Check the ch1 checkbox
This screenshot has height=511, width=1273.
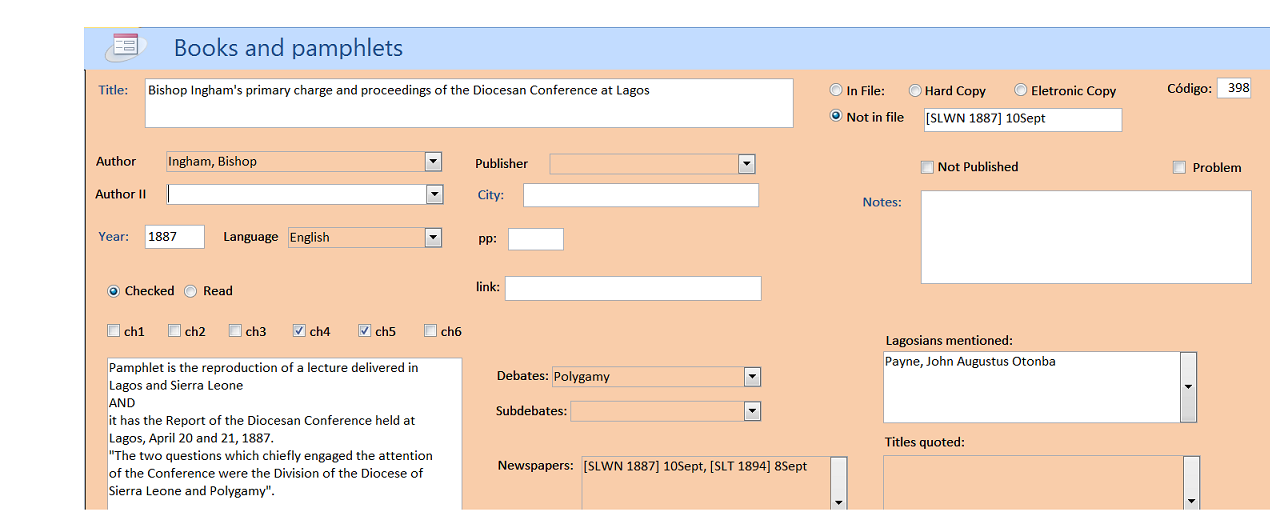(x=114, y=331)
